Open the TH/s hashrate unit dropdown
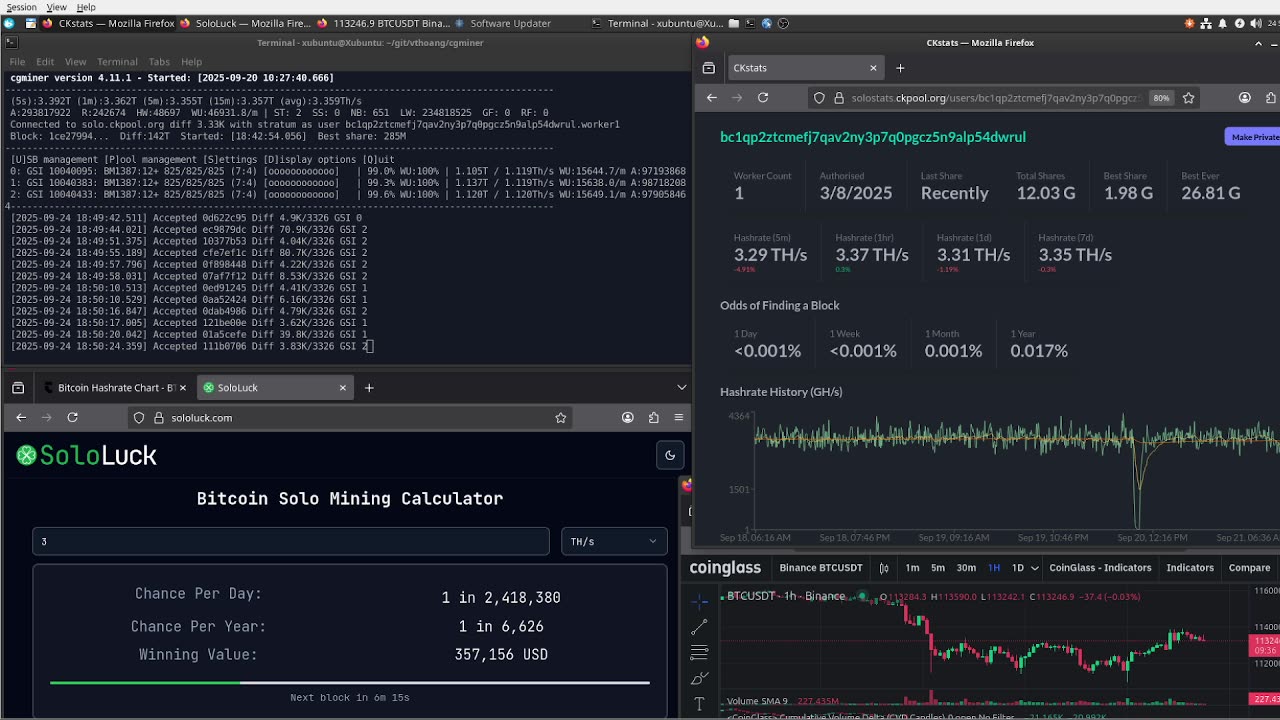1280x720 pixels. (614, 541)
